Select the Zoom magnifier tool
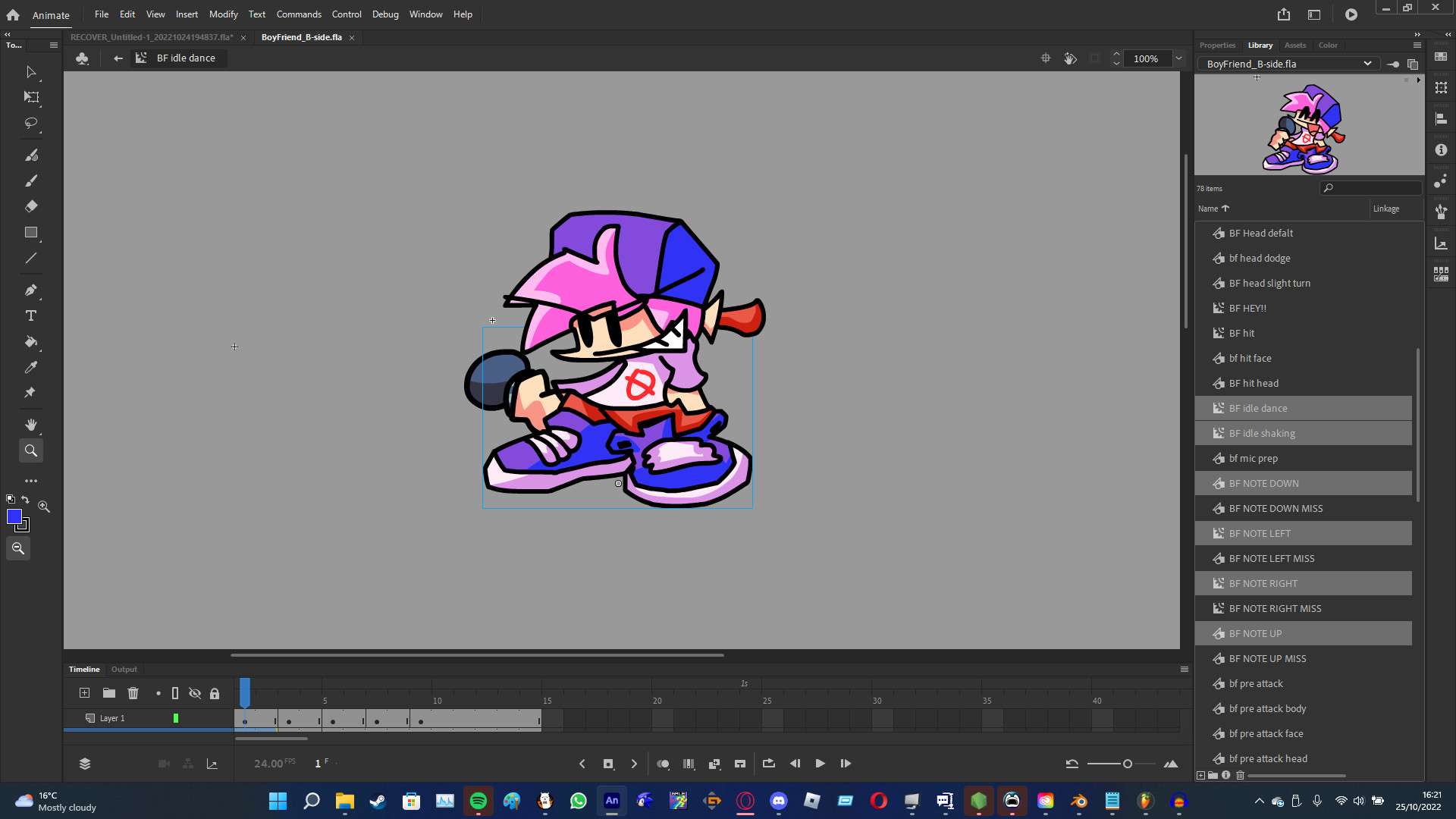The height and width of the screenshot is (819, 1456). (31, 450)
